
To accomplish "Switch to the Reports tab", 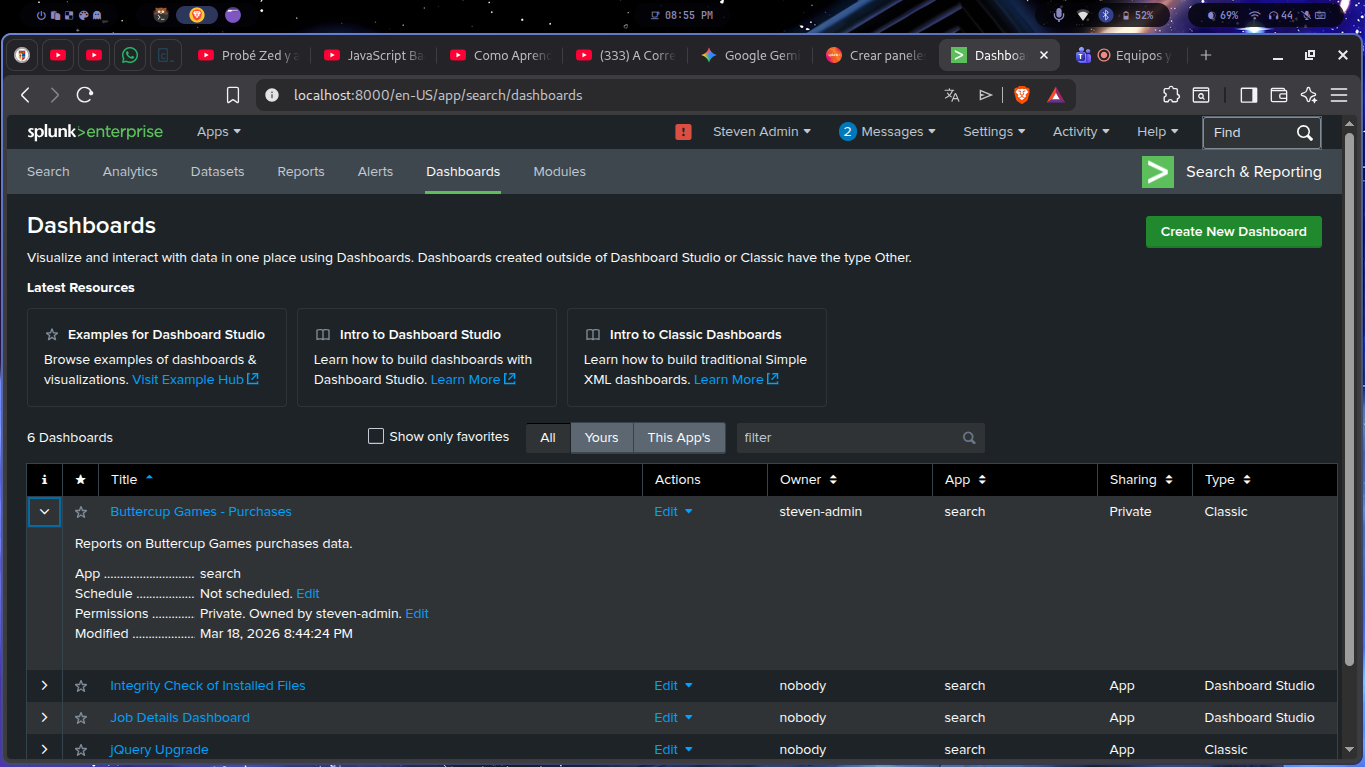I will click(300, 171).
